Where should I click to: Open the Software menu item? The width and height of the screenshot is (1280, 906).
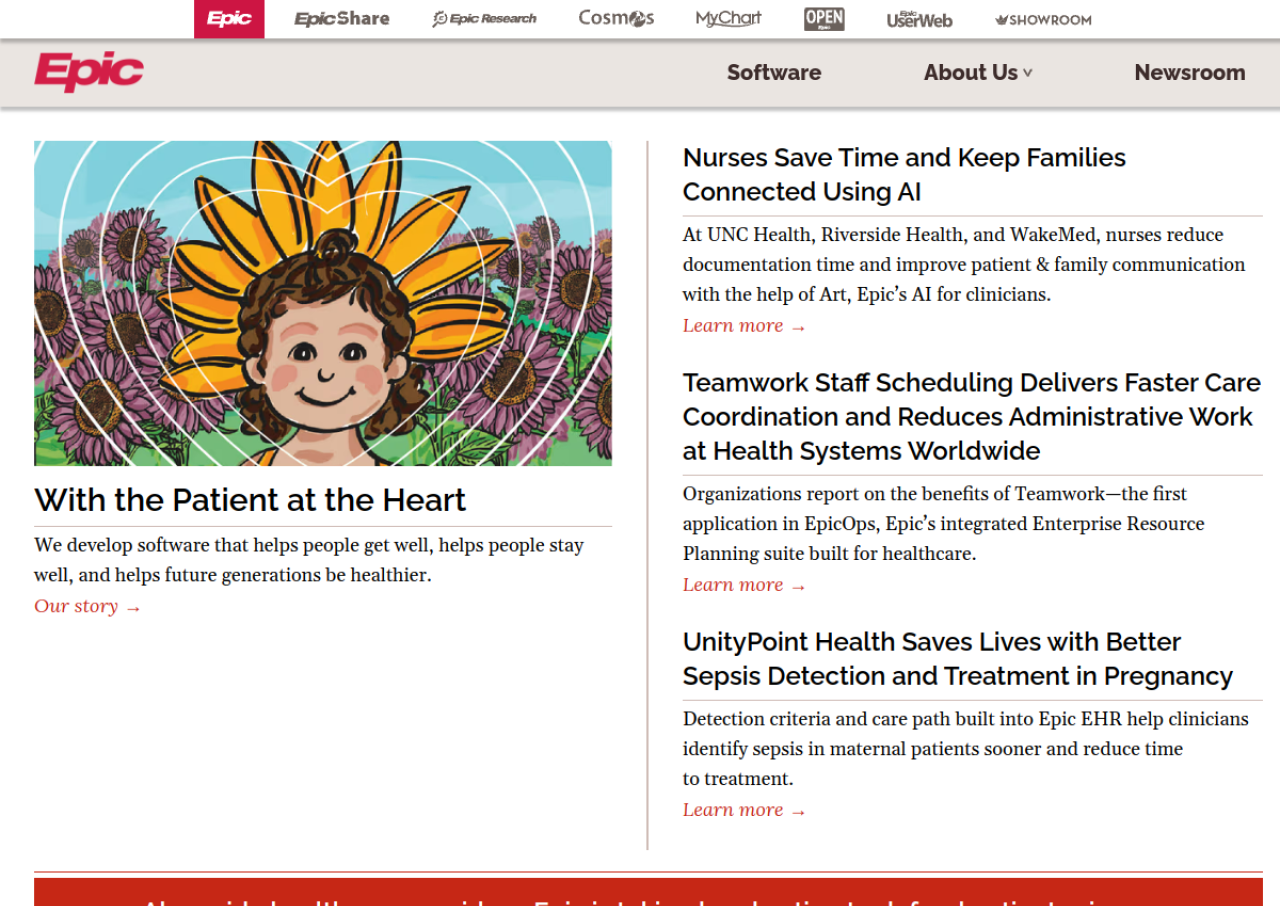[774, 72]
